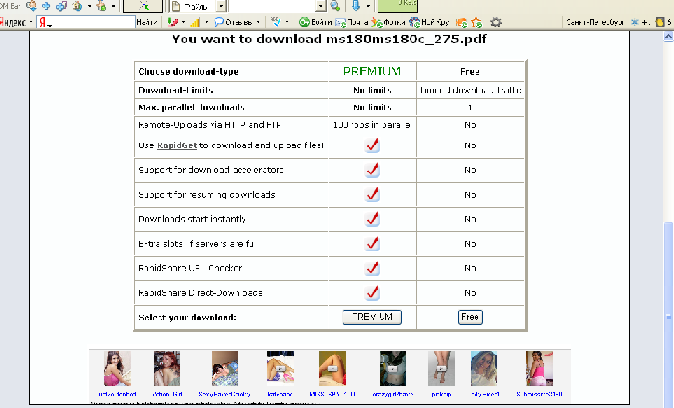Viewport: 674px width, 408px height.
Task: Click the blue double-window toolbar icon
Action: coord(61,6)
